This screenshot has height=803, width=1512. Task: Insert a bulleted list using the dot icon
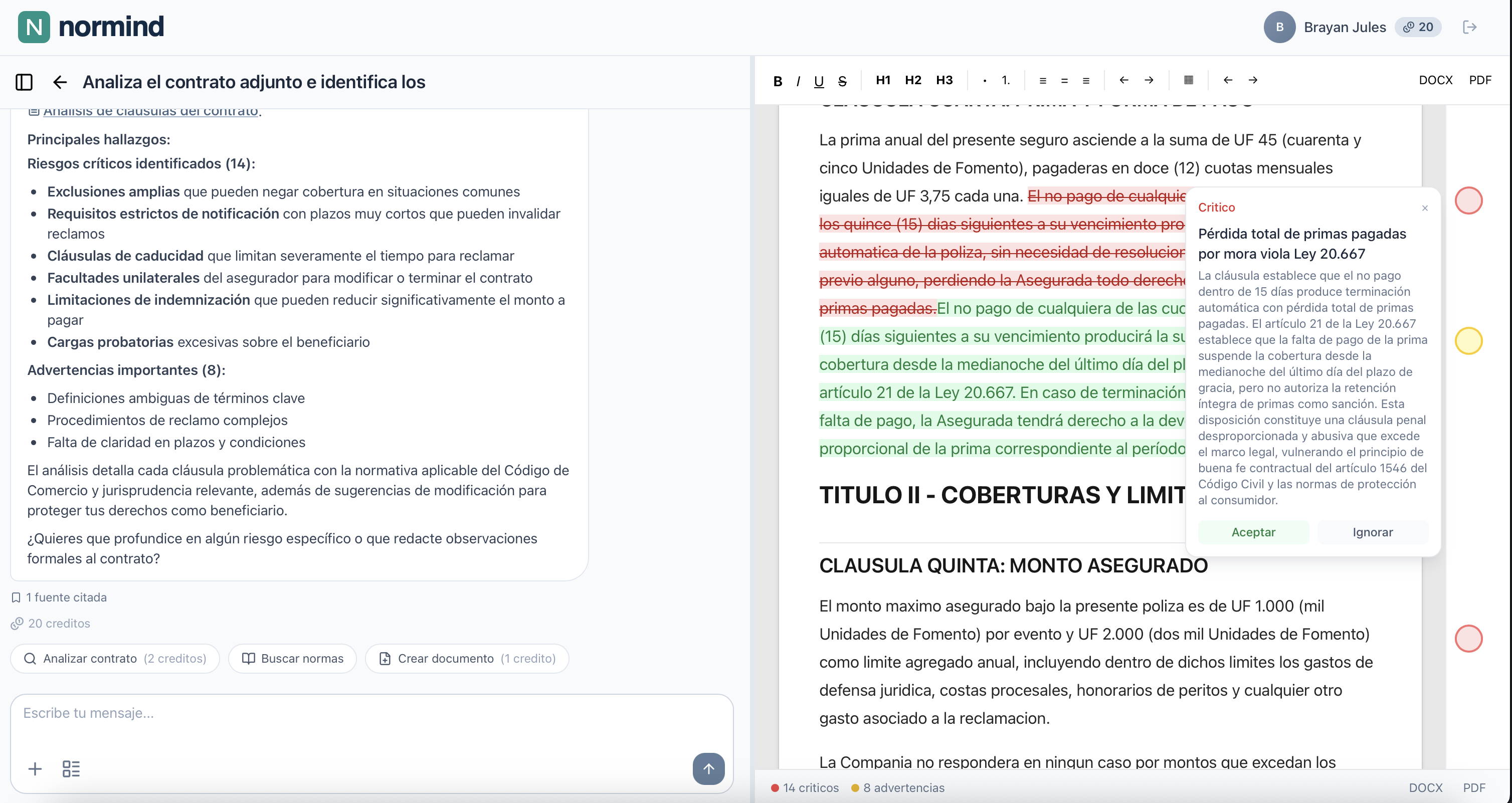984,80
